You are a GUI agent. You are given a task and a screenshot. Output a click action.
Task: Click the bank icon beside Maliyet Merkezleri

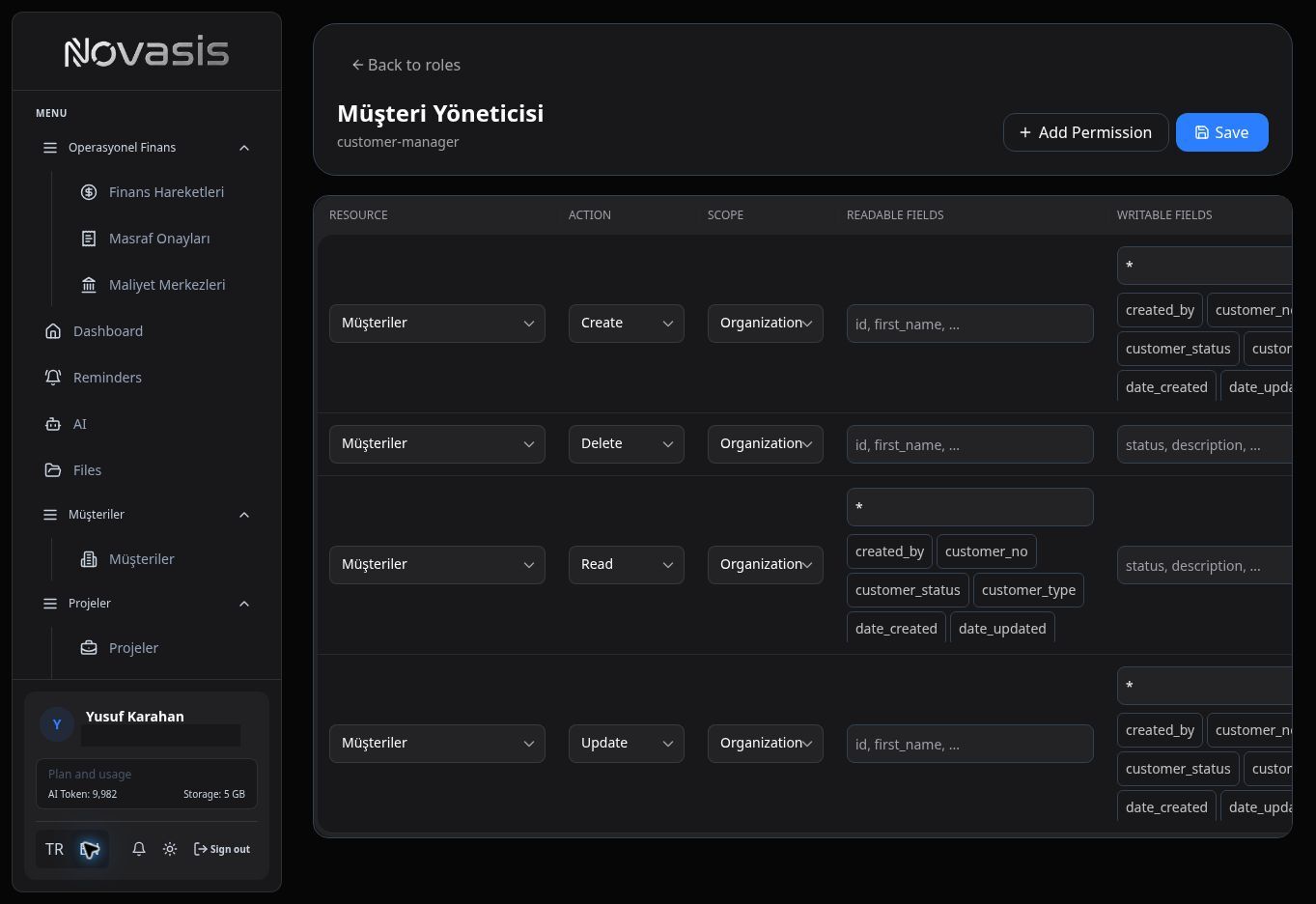pyautogui.click(x=89, y=285)
